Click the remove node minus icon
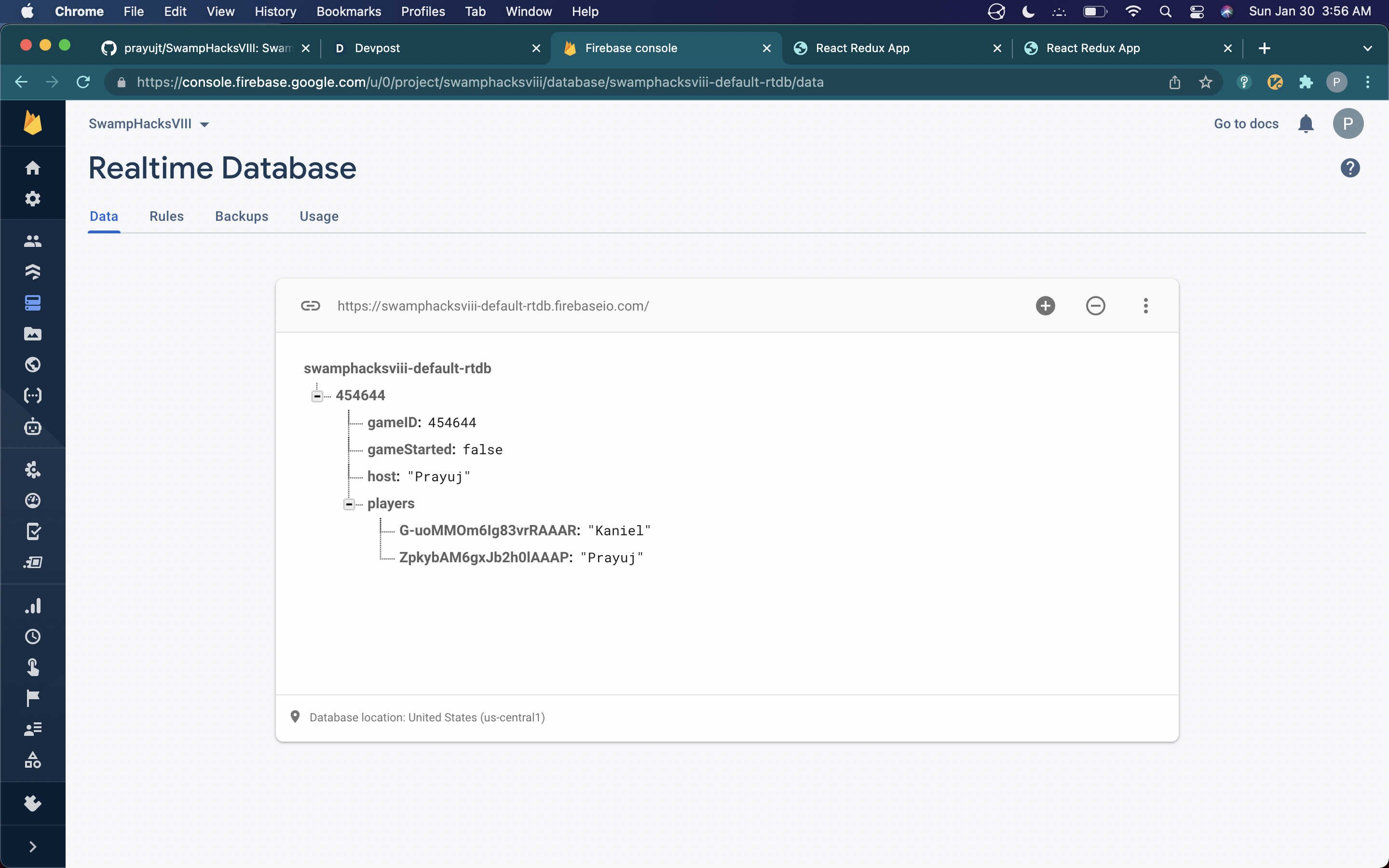The width and height of the screenshot is (1389, 868). pyautogui.click(x=1095, y=305)
